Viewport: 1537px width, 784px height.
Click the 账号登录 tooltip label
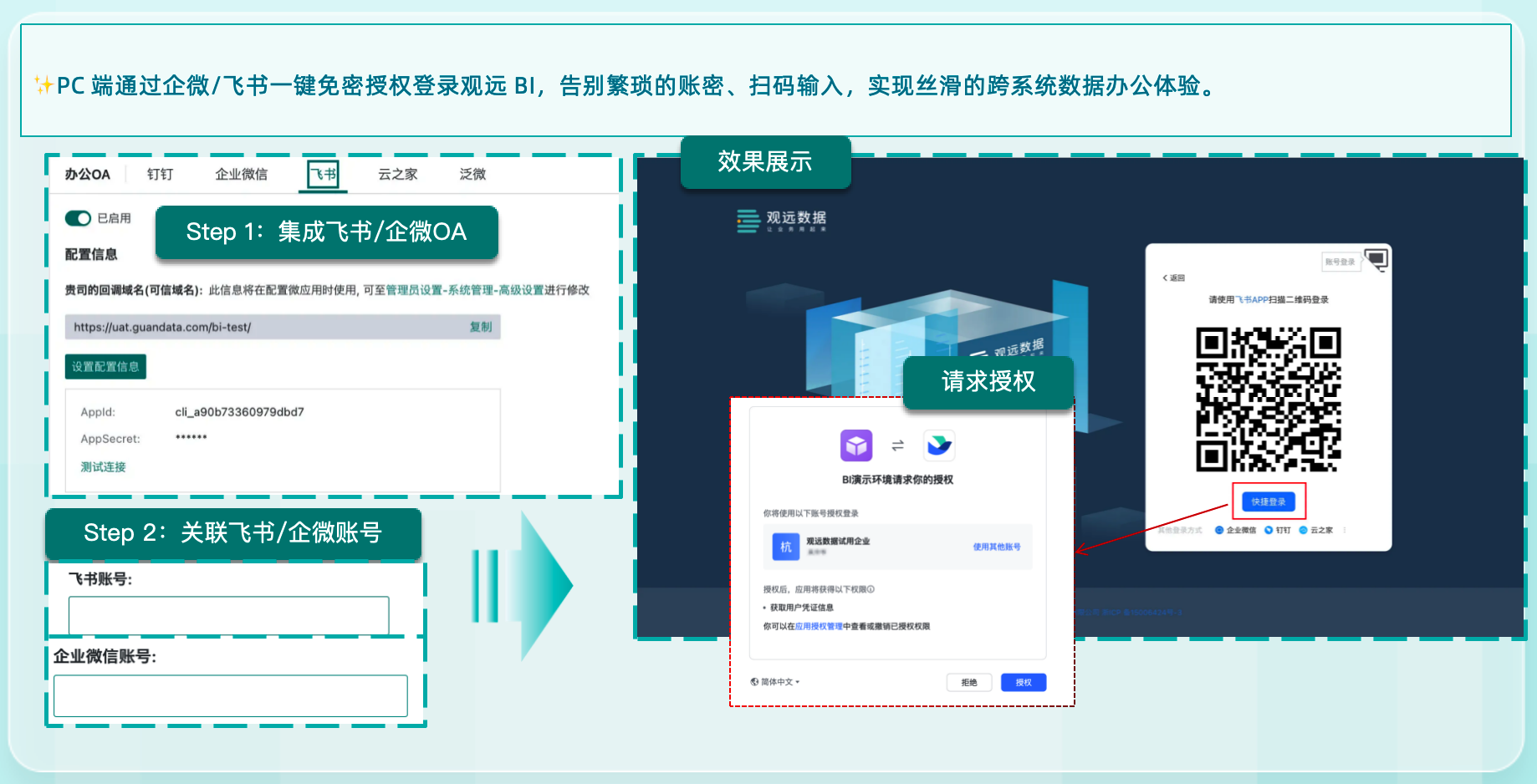coord(1340,262)
